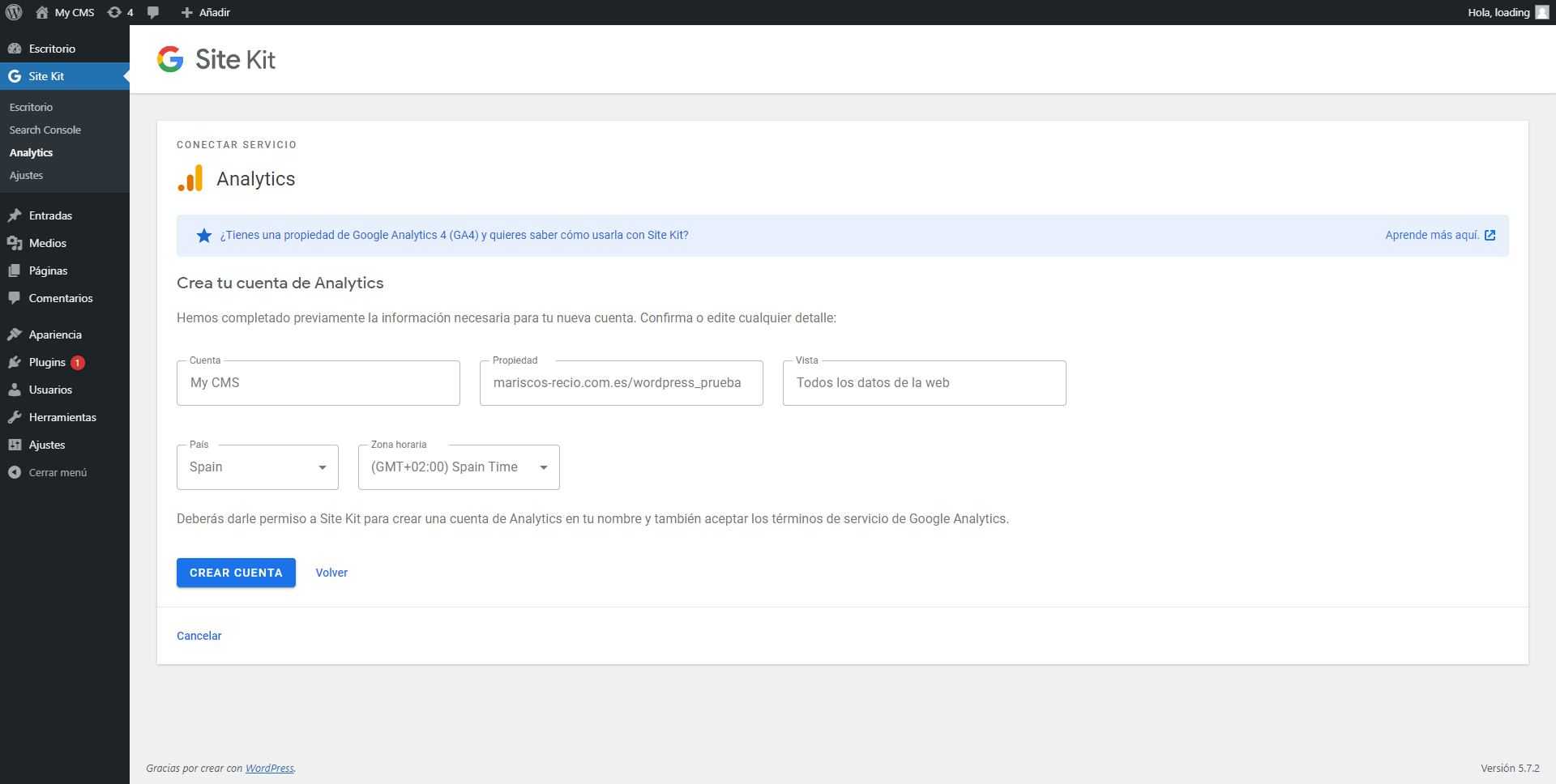Click the Google G logo in Site Kit header
1556x784 pixels.
click(170, 59)
